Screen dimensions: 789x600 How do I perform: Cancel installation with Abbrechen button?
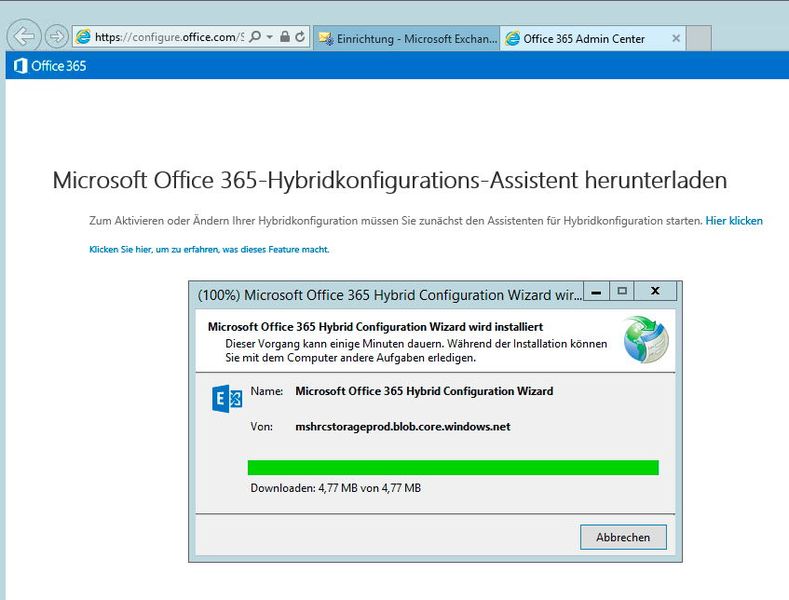point(623,537)
